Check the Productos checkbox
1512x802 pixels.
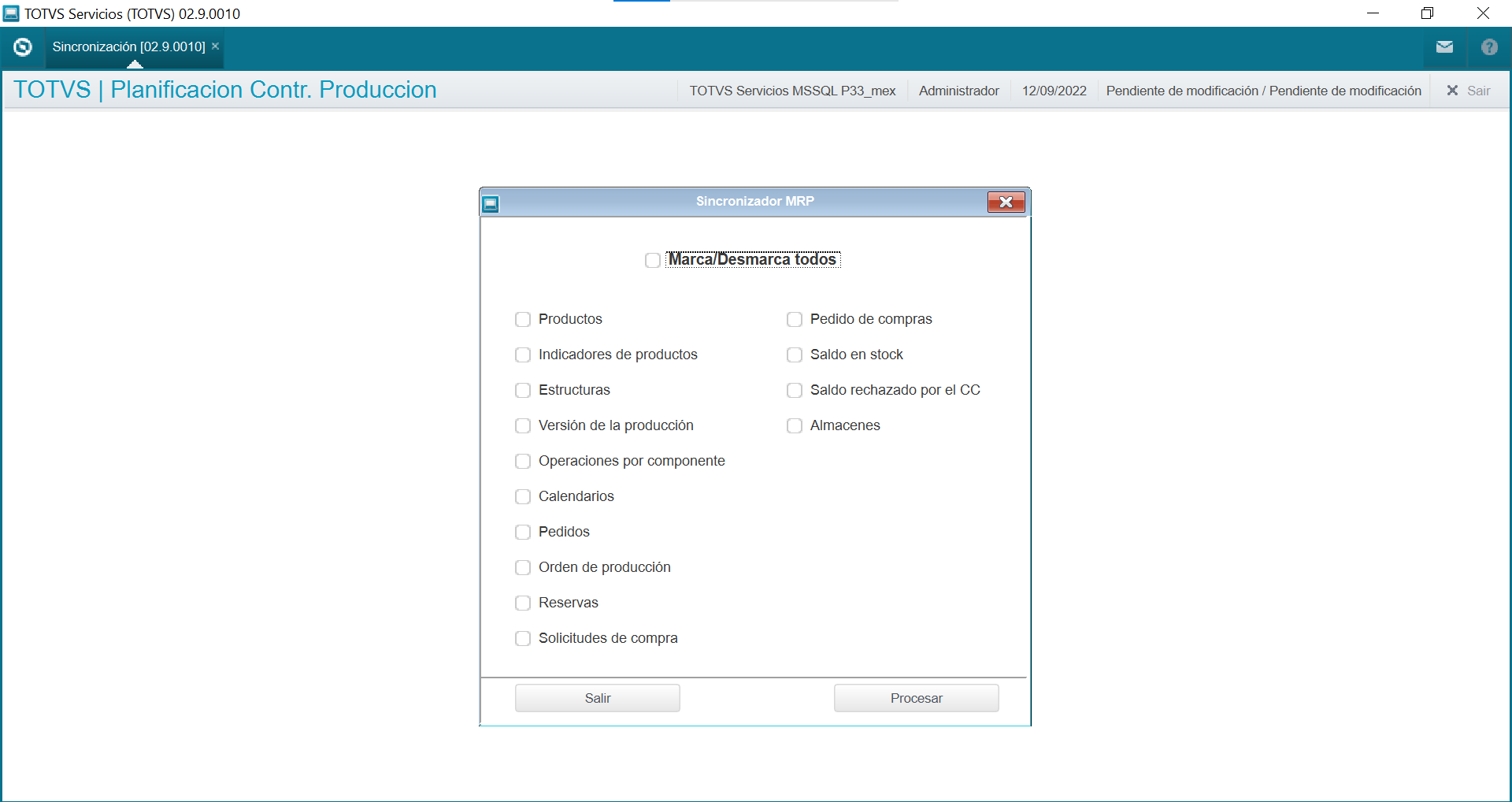click(x=523, y=319)
